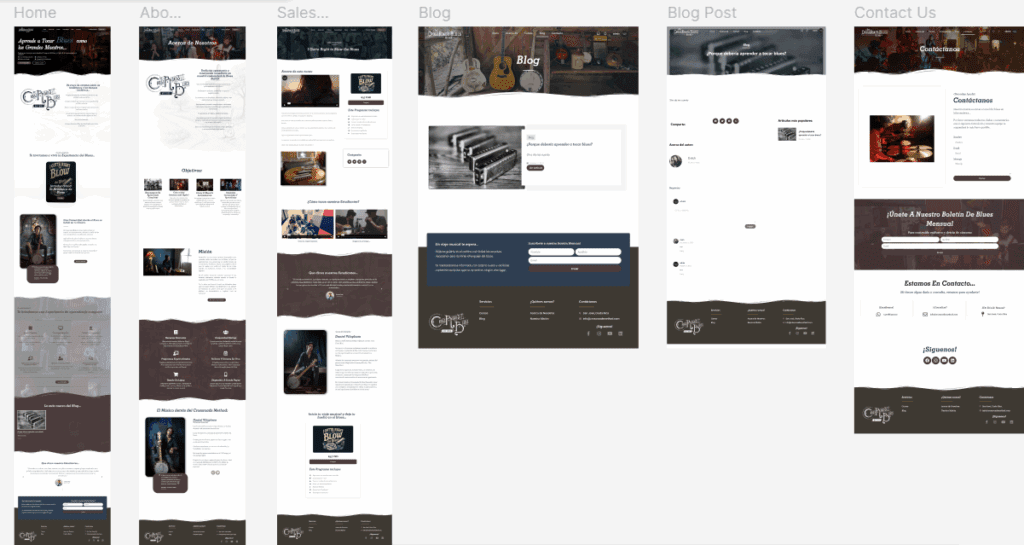Select the Blog Post frame label
Viewport: 1024px width, 545px height.
pyautogui.click(x=701, y=12)
